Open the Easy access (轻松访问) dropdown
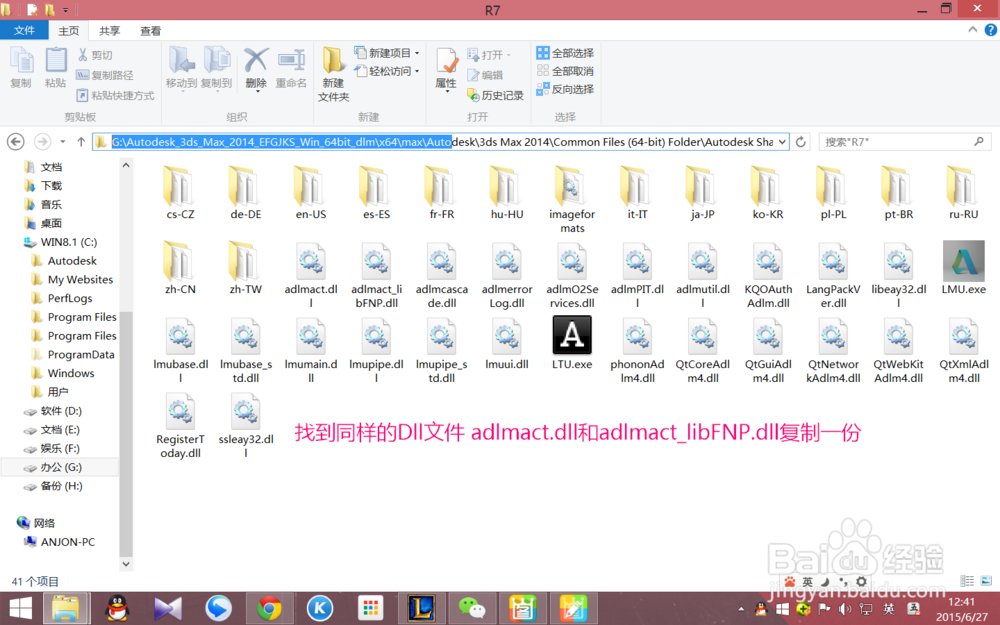The image size is (1000, 625). click(388, 71)
